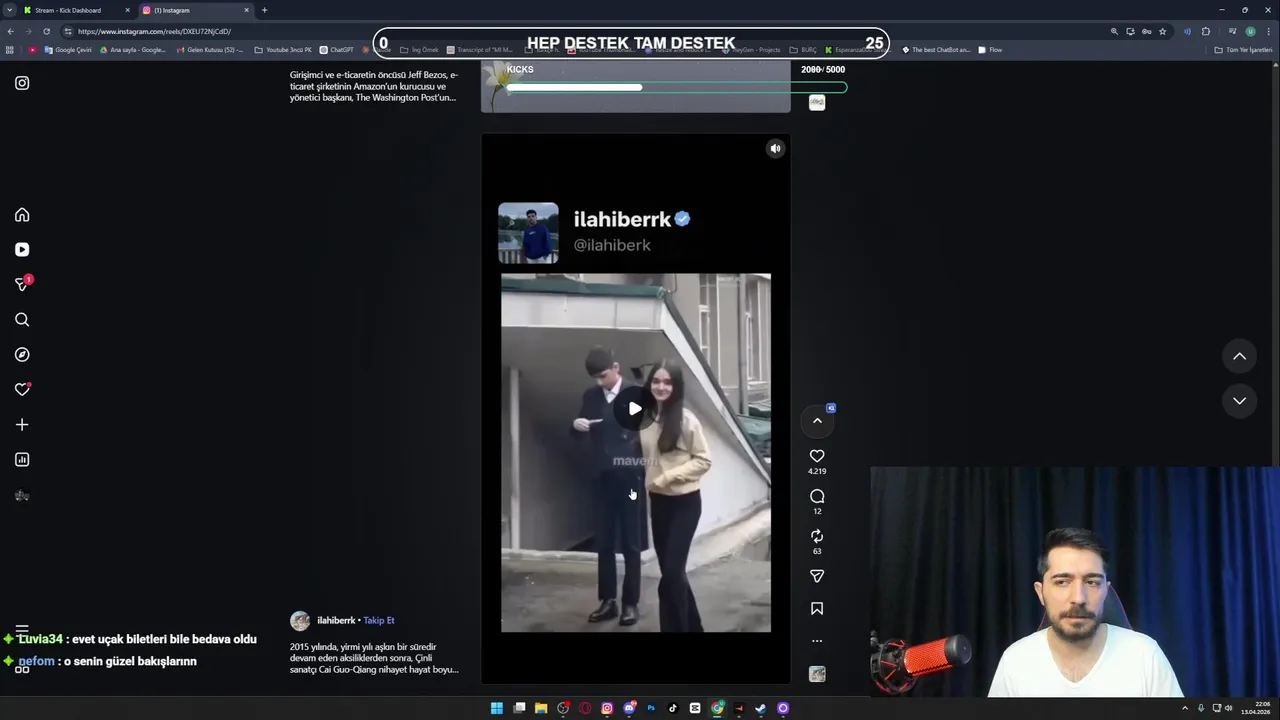Open the dashboard chart icon in sidebar
The width and height of the screenshot is (1280, 720).
(22, 460)
